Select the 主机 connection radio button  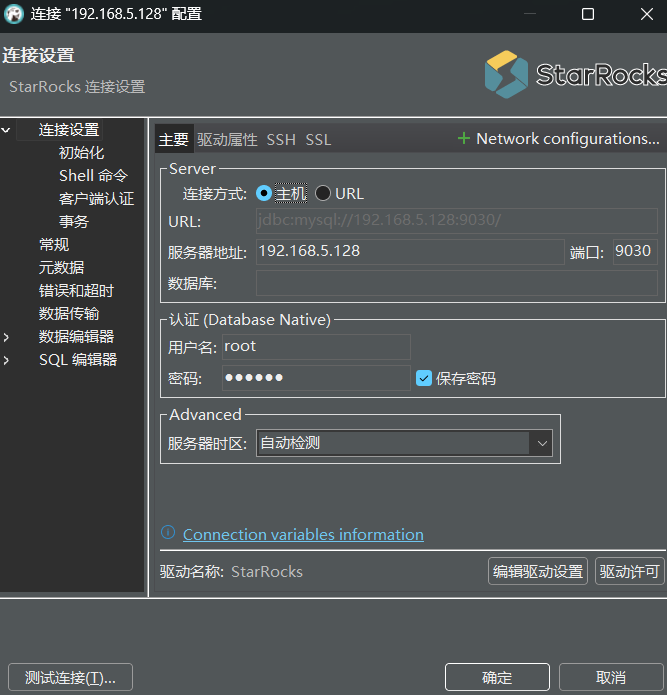click(264, 193)
